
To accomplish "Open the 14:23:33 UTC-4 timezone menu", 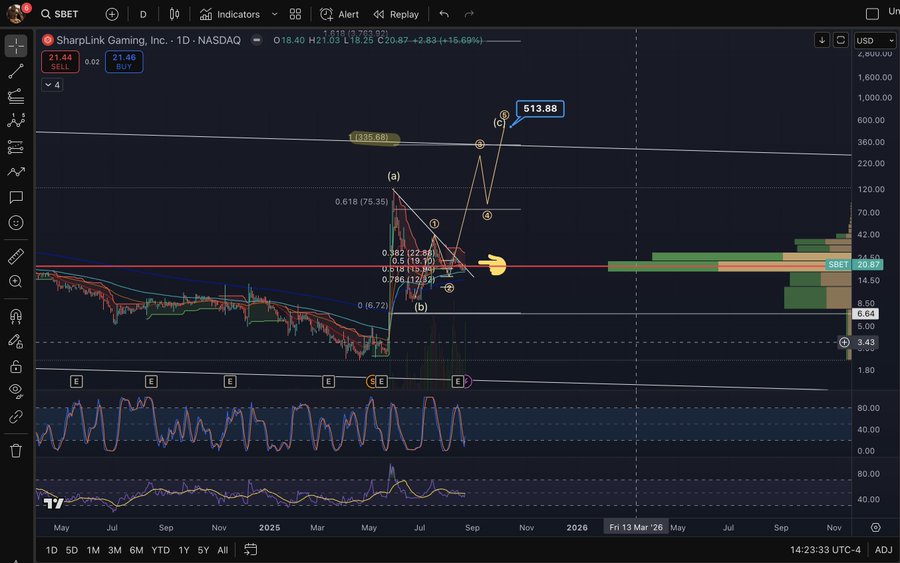I will [825, 550].
